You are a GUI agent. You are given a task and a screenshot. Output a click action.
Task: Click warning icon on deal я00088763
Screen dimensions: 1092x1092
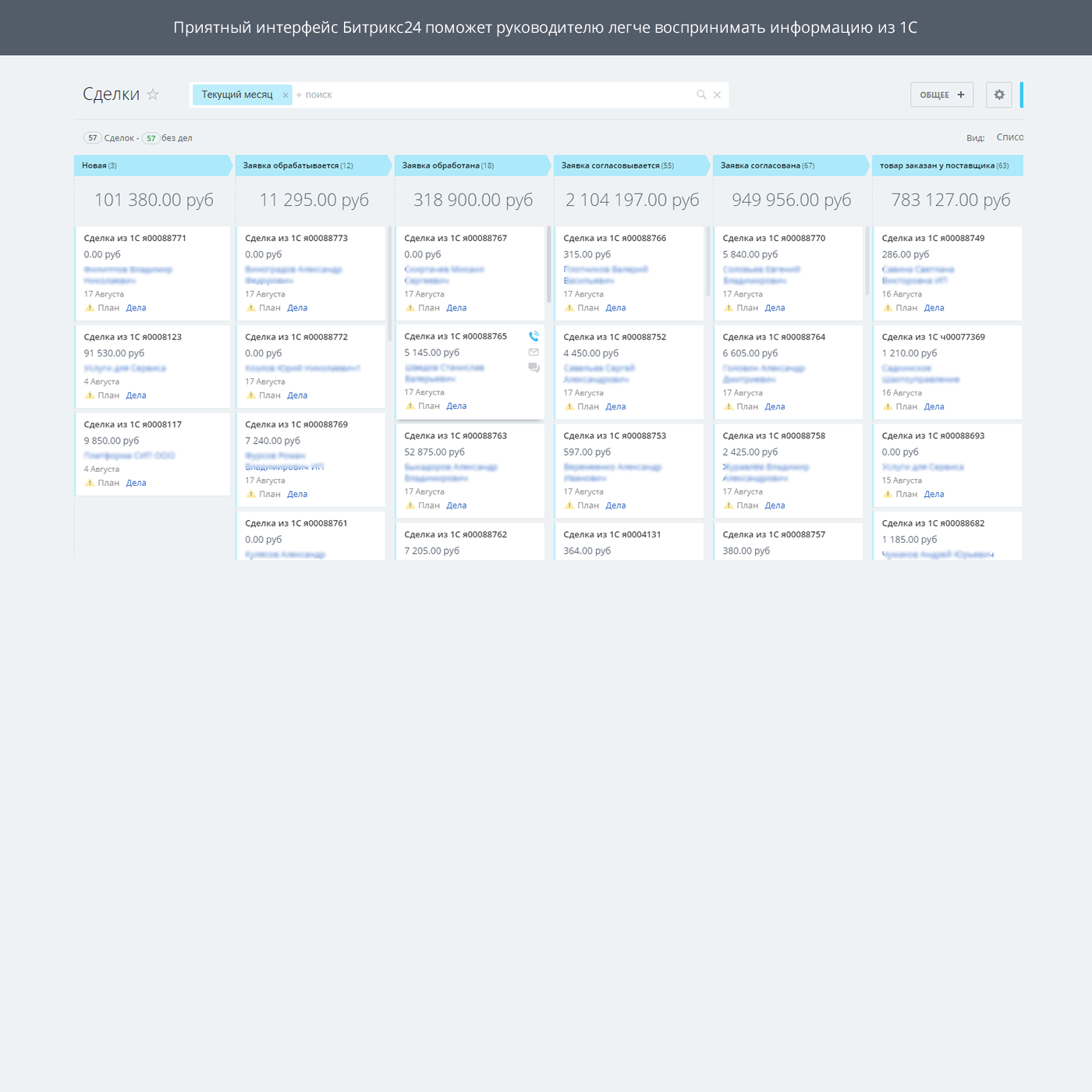click(410, 505)
